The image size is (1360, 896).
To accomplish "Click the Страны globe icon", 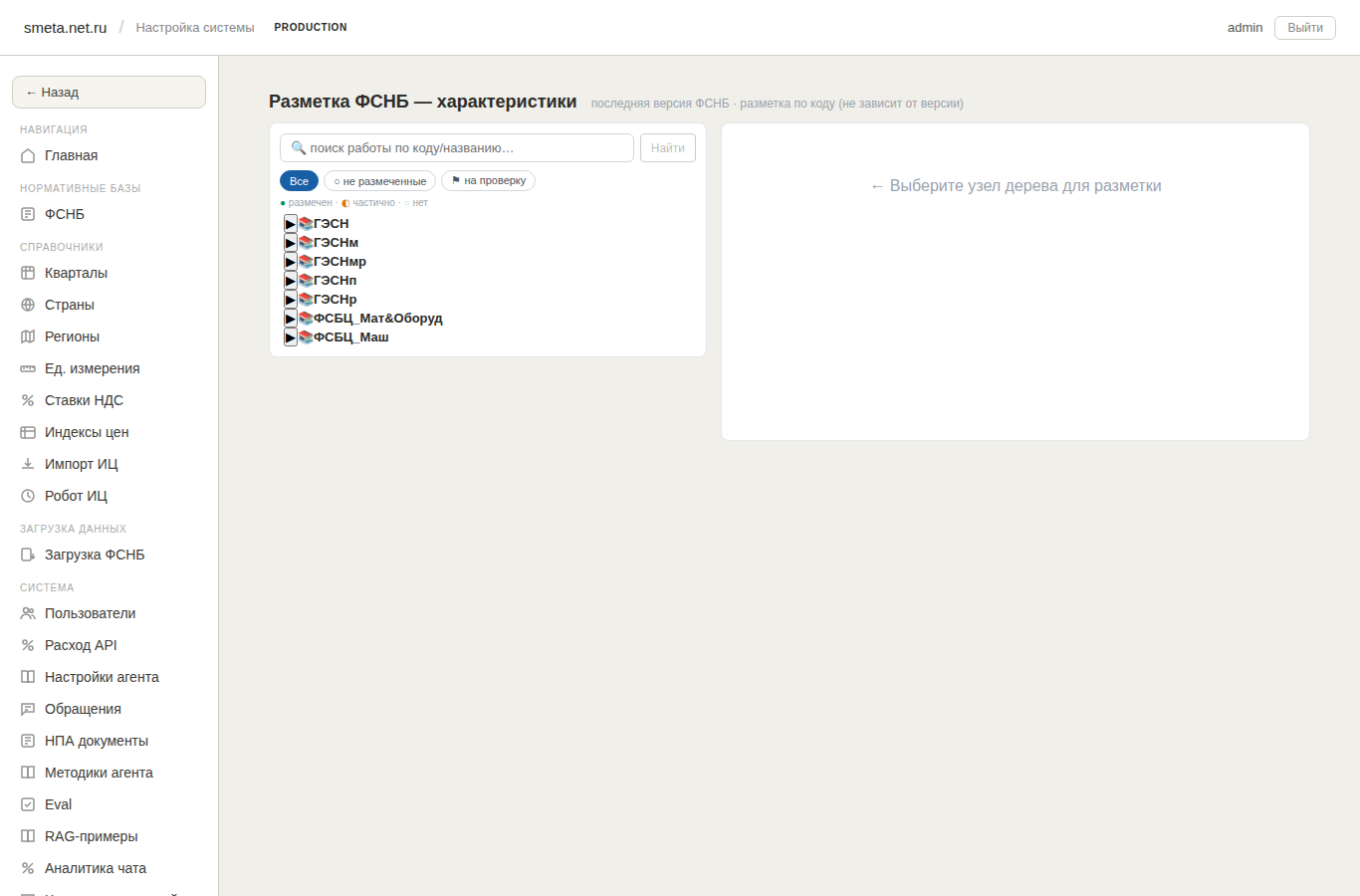I will [x=28, y=305].
